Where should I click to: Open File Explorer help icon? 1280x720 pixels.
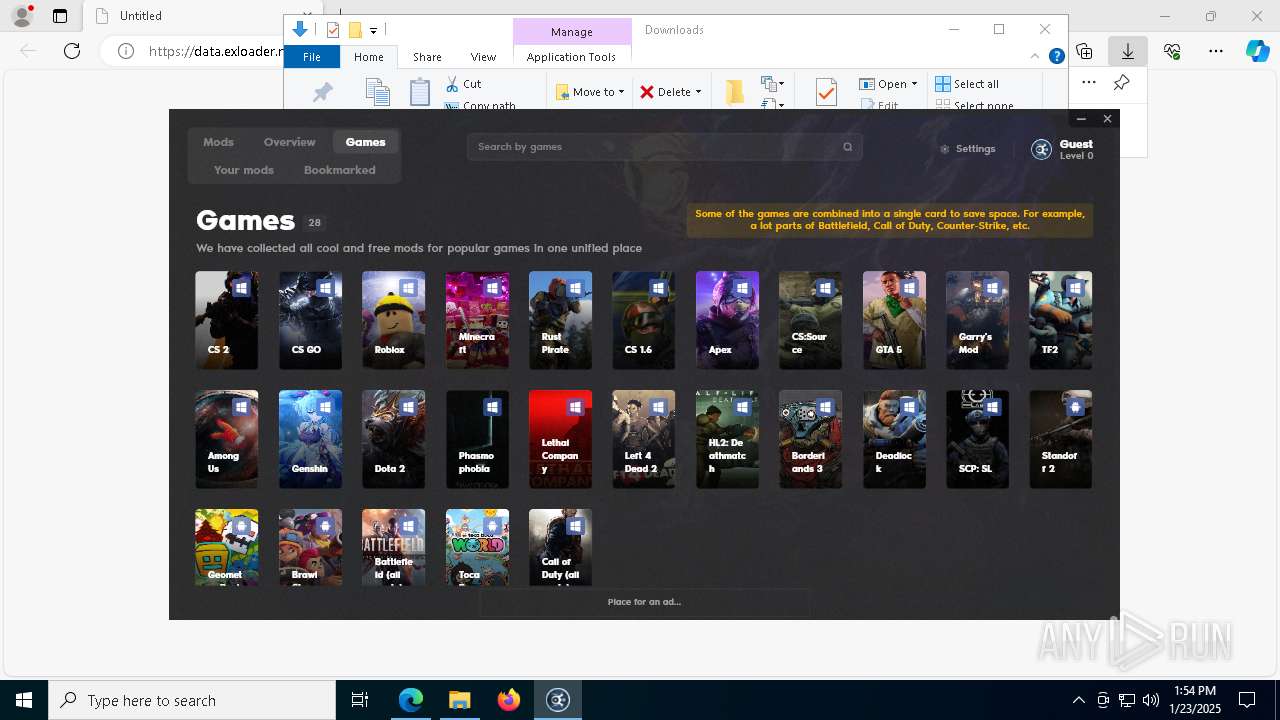click(x=1056, y=57)
